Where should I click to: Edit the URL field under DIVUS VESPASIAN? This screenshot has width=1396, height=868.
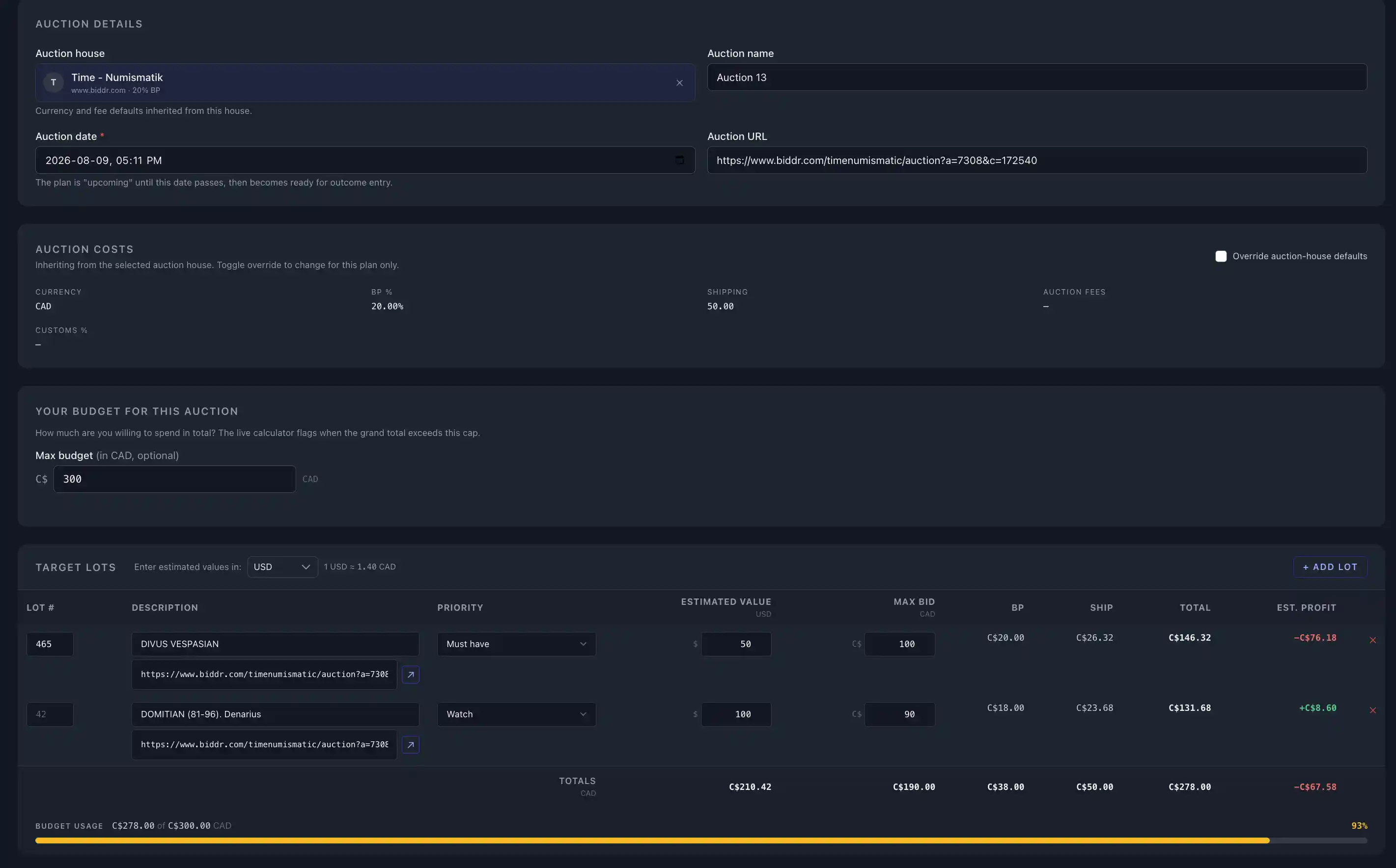264,675
